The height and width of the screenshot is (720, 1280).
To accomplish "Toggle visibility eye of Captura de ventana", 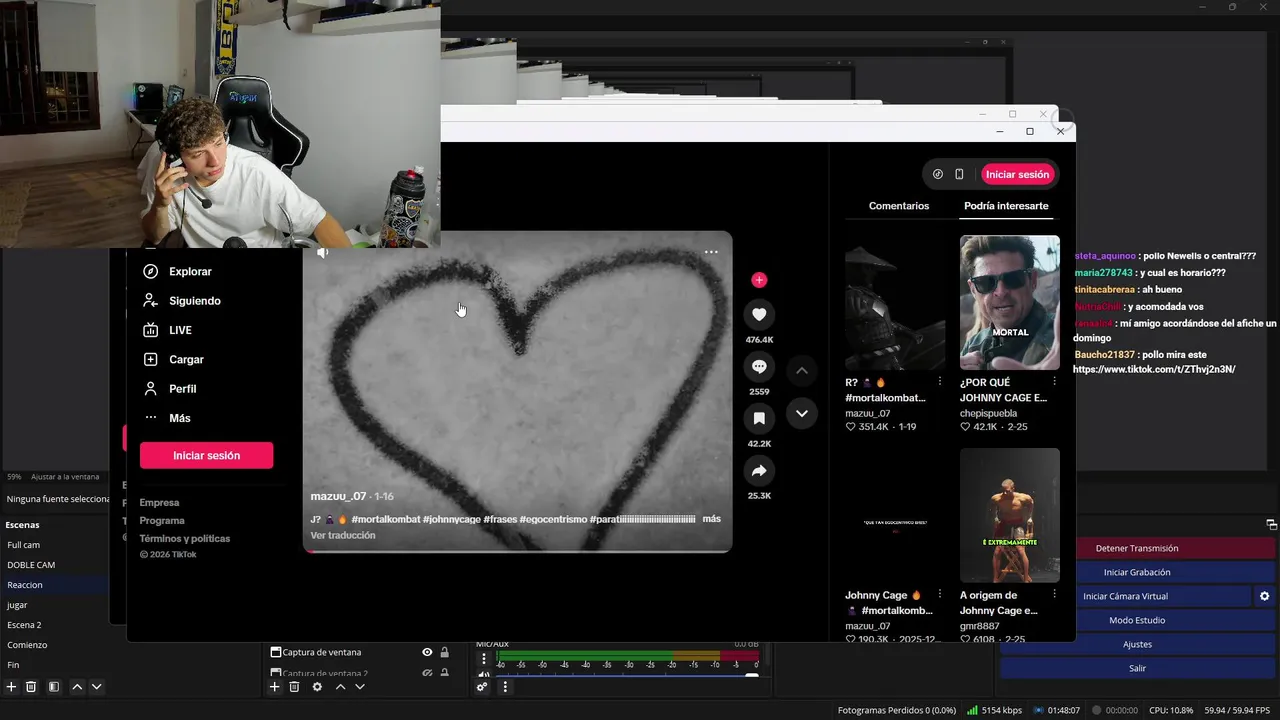I will [x=427, y=652].
